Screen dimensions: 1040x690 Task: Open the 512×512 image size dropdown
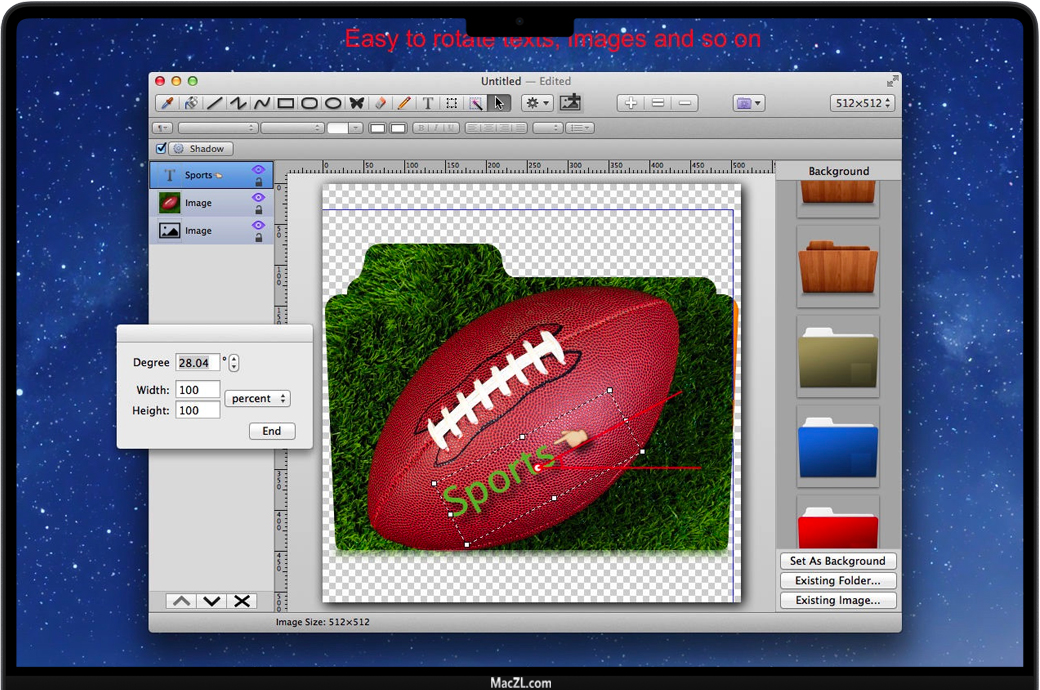click(x=862, y=103)
